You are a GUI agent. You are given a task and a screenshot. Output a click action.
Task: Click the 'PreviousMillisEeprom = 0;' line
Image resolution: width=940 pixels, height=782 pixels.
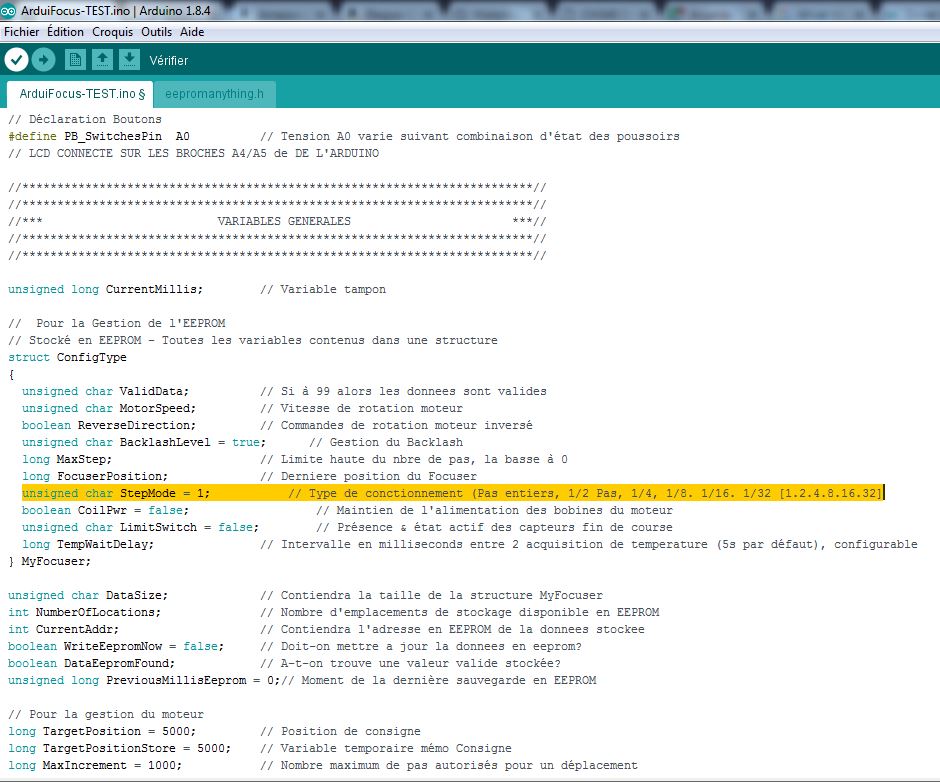point(144,680)
